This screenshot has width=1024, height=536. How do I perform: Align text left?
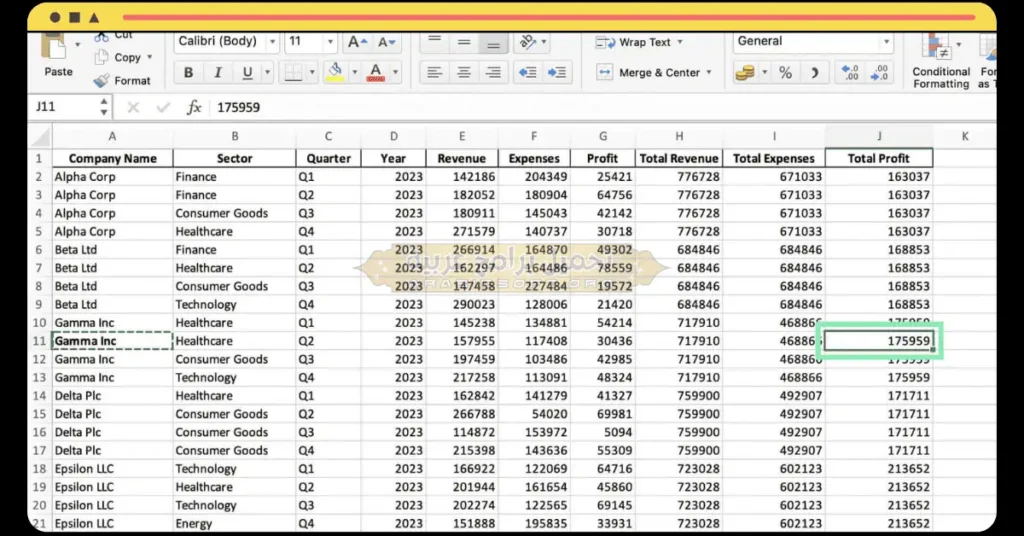point(434,72)
